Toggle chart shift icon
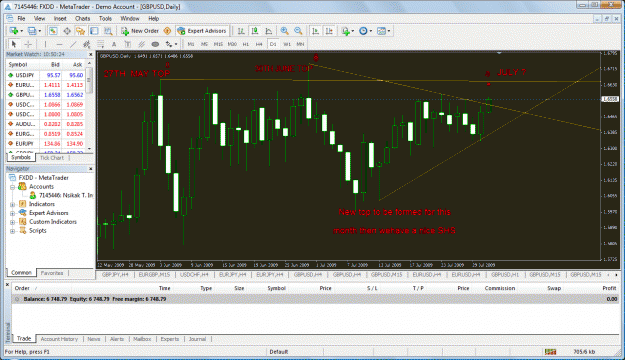This screenshot has height=360, width=625. coord(329,31)
